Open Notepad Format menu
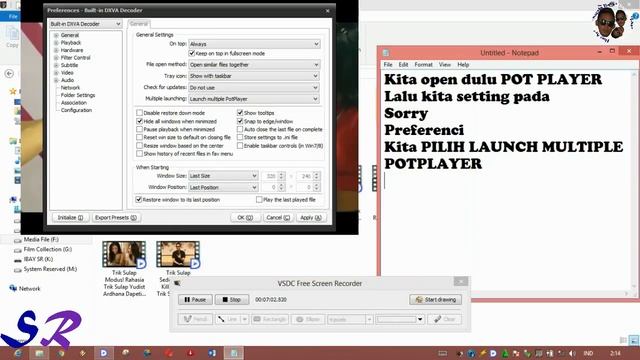This screenshot has width=640, height=360. point(423,64)
